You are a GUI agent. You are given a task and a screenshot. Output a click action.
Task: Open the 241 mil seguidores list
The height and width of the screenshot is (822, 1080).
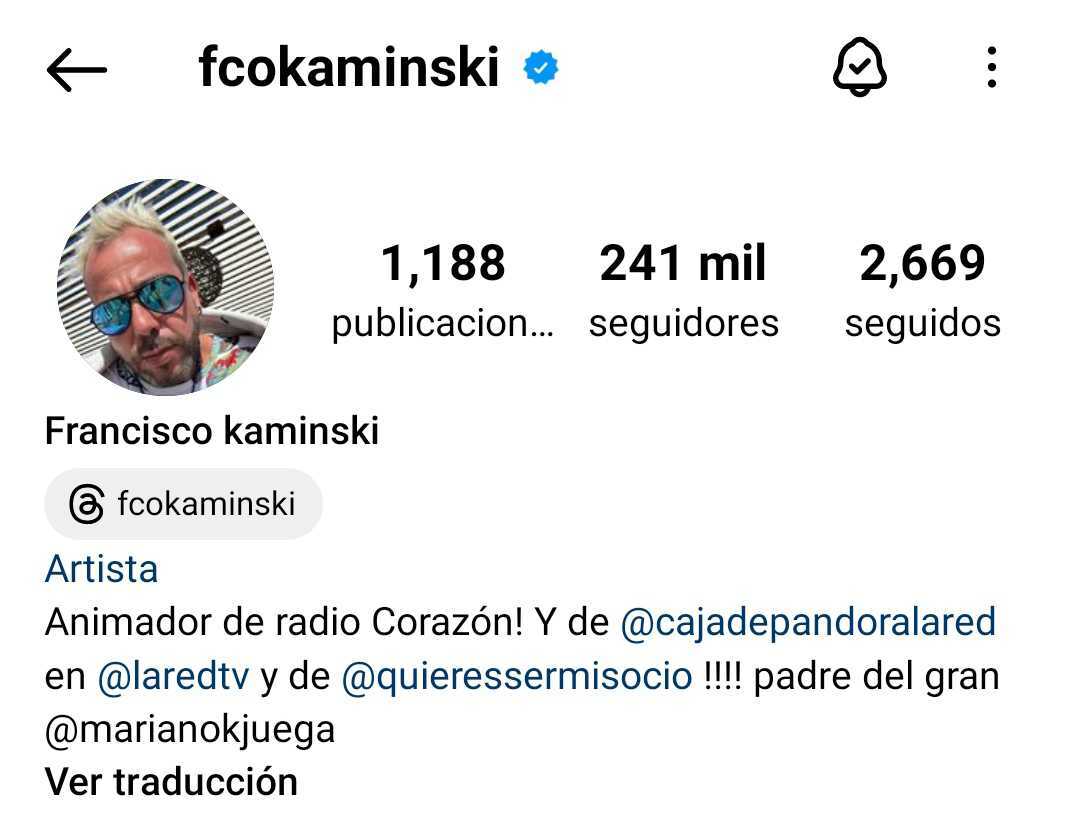coord(683,290)
